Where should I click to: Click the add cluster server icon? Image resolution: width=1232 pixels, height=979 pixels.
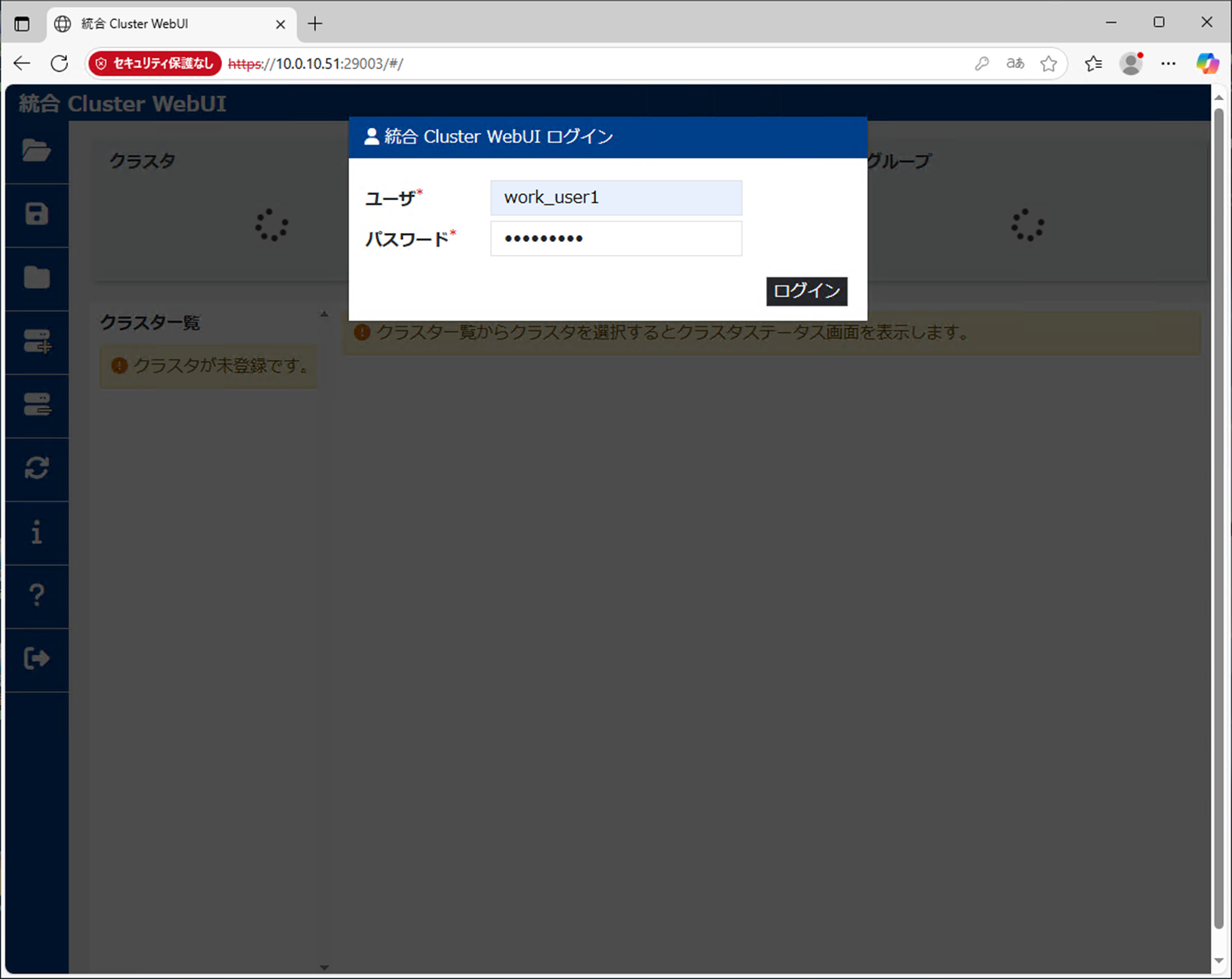coord(37,341)
